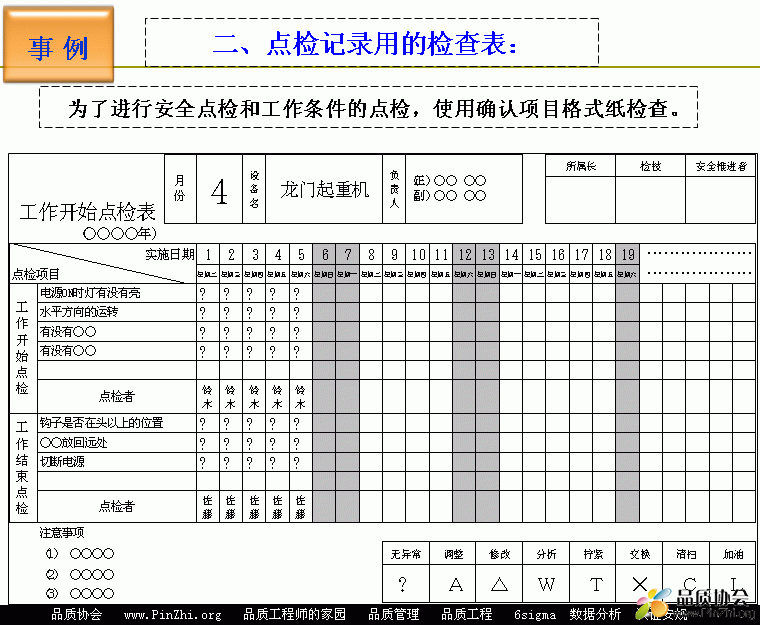
Task: Click the 修改 legend header
Action: coord(499,554)
